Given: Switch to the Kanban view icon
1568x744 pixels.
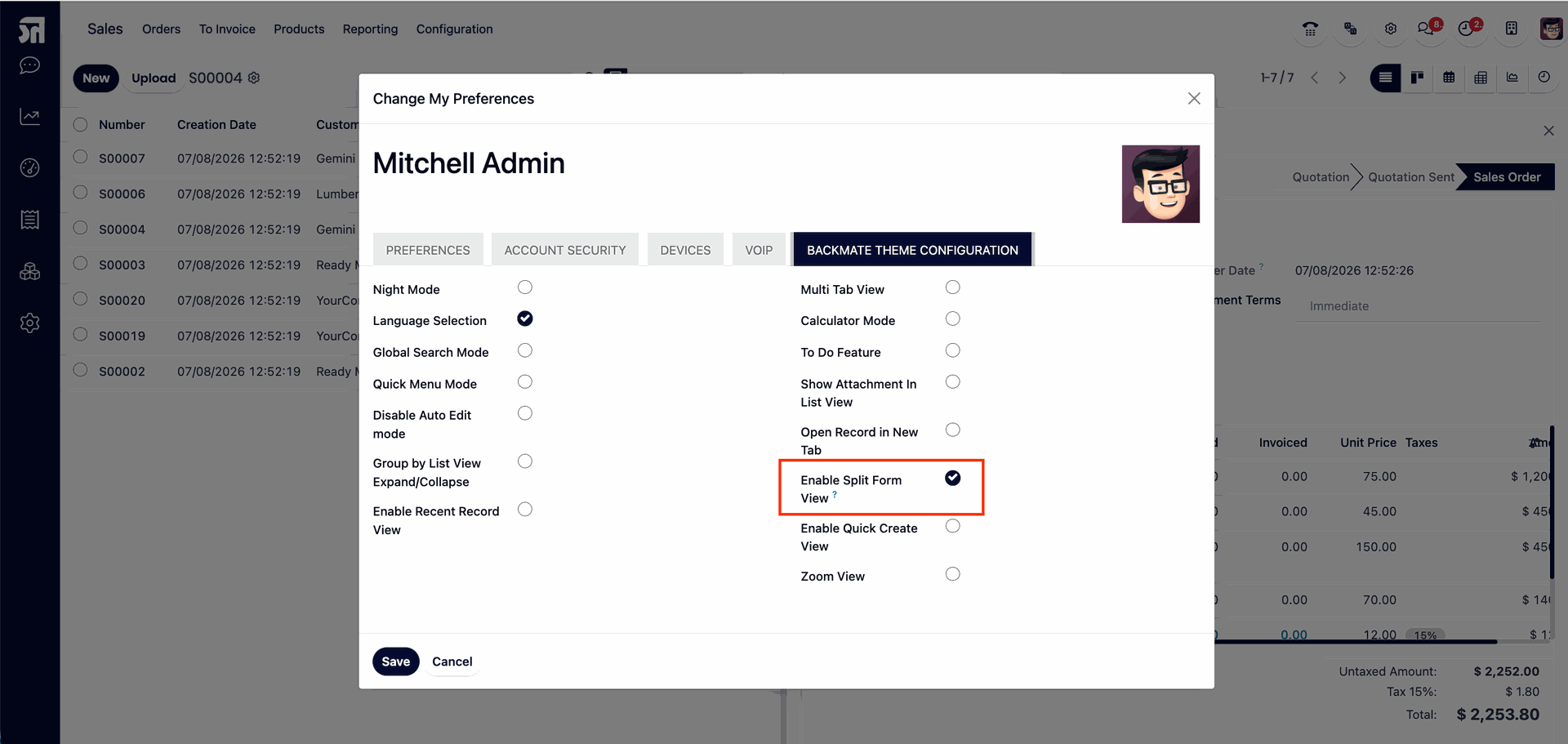Looking at the screenshot, I should click(1417, 78).
